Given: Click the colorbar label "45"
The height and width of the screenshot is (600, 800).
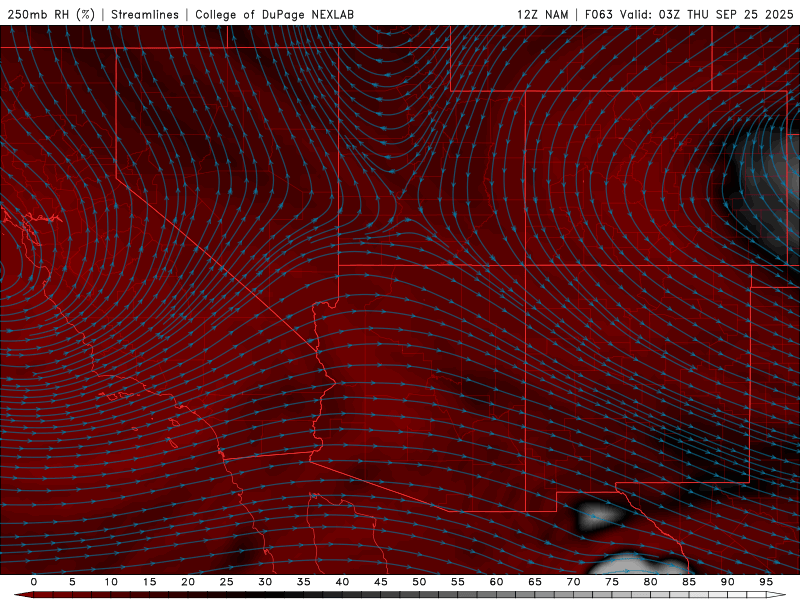Looking at the screenshot, I should coord(380,582).
